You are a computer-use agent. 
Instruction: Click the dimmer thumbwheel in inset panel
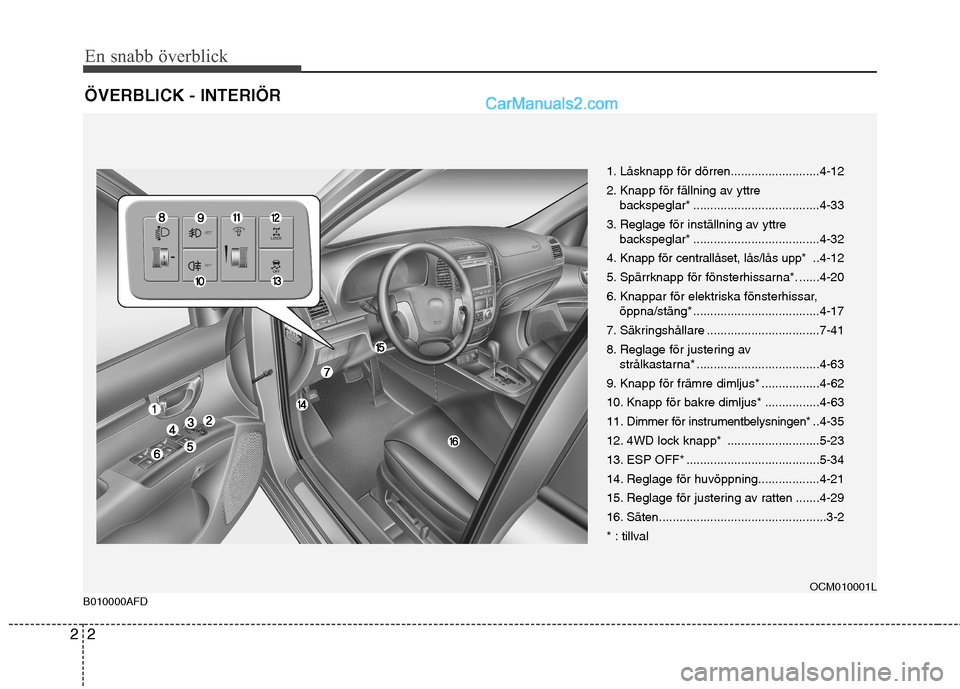[239, 257]
